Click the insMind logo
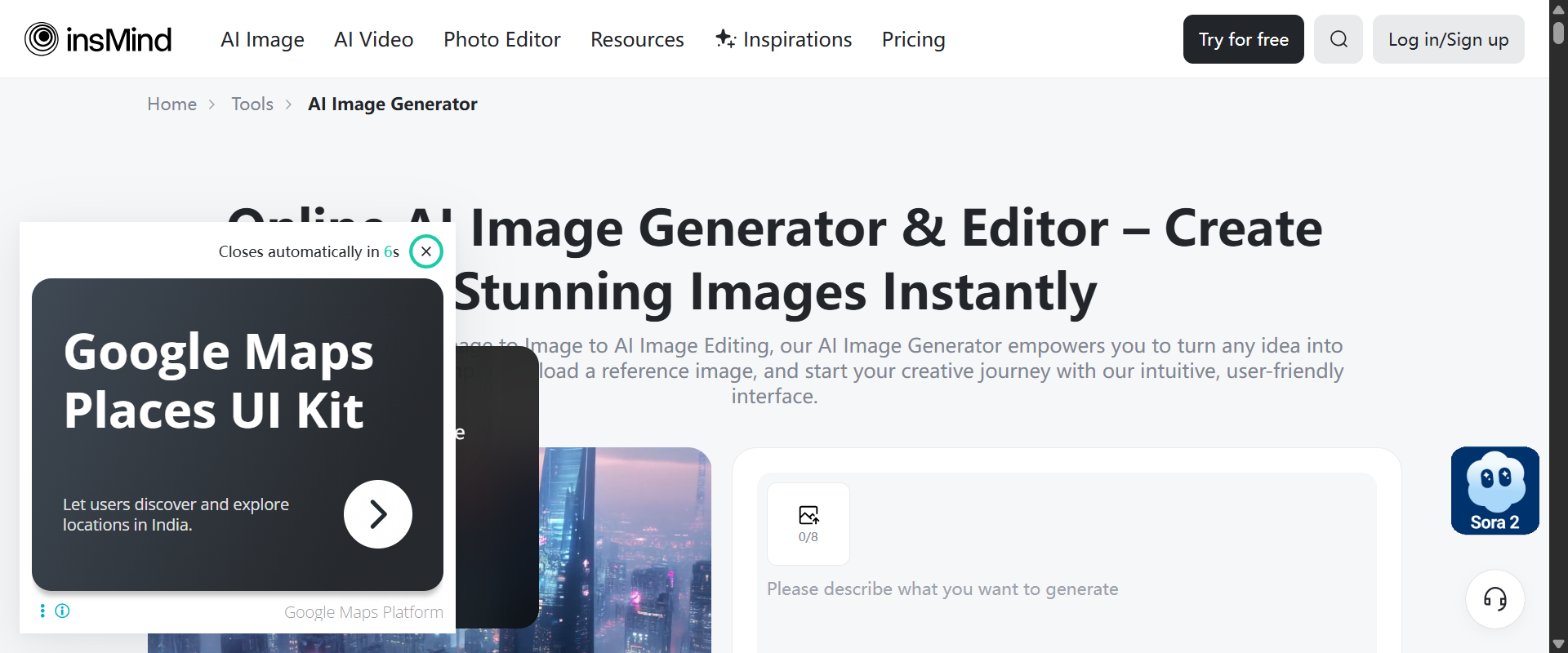Image resolution: width=1568 pixels, height=653 pixels. click(98, 39)
